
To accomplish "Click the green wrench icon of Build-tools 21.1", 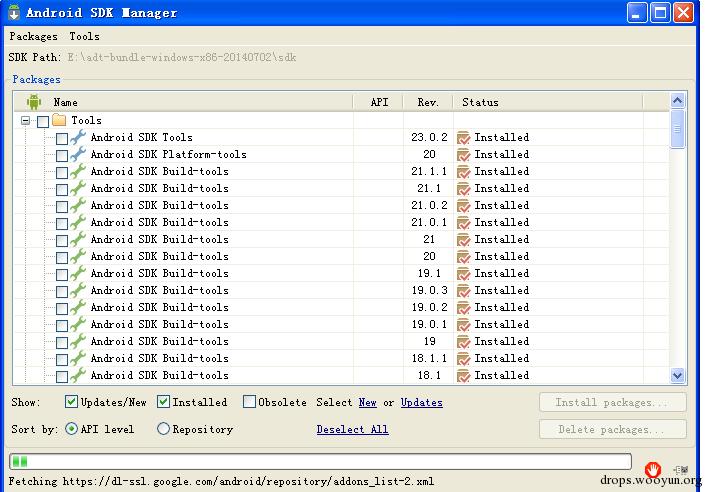I will pyautogui.click(x=78, y=188).
